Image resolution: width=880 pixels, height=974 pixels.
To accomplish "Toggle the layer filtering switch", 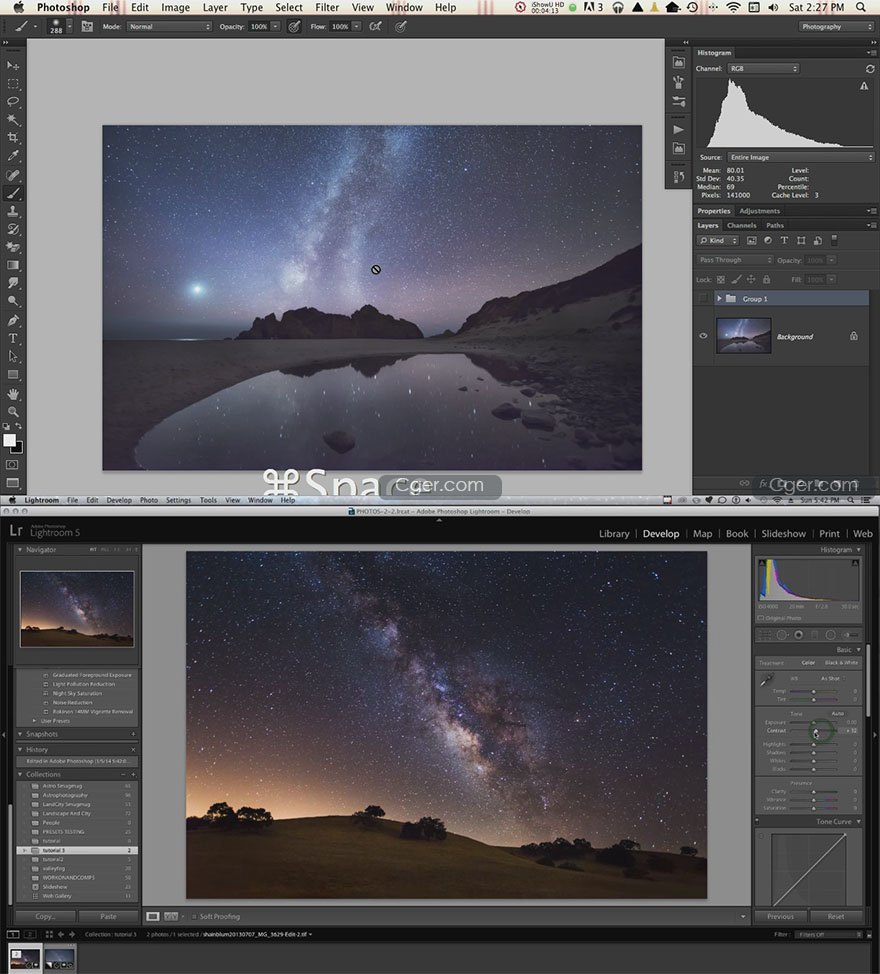I will (834, 240).
